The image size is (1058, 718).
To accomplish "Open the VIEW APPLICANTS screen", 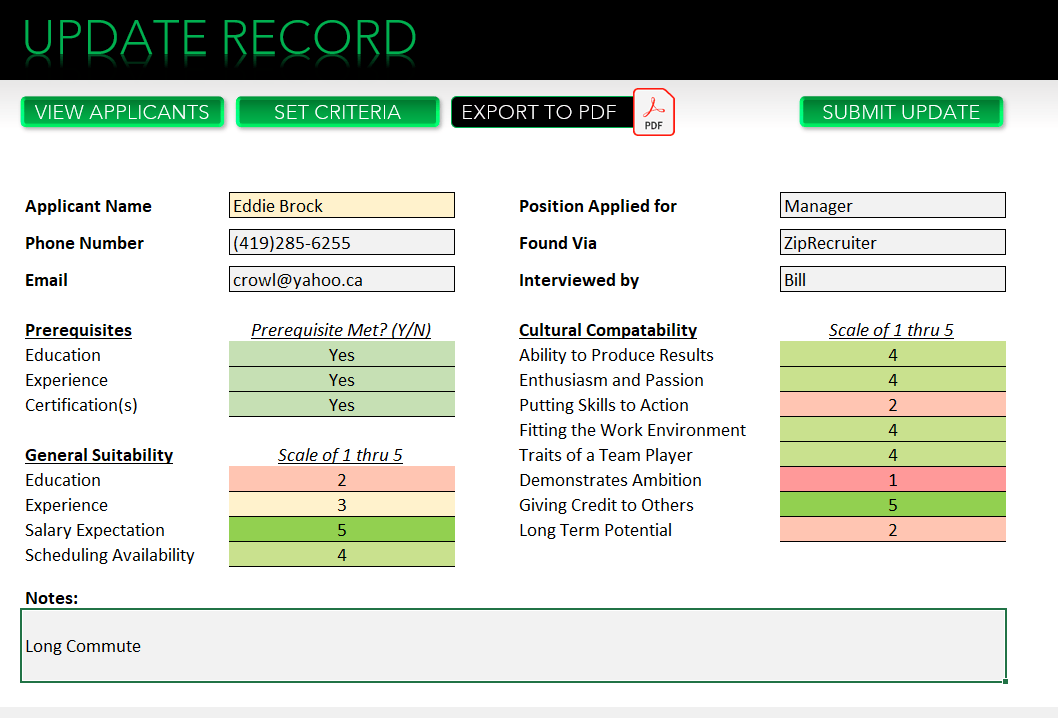I will pos(121,112).
